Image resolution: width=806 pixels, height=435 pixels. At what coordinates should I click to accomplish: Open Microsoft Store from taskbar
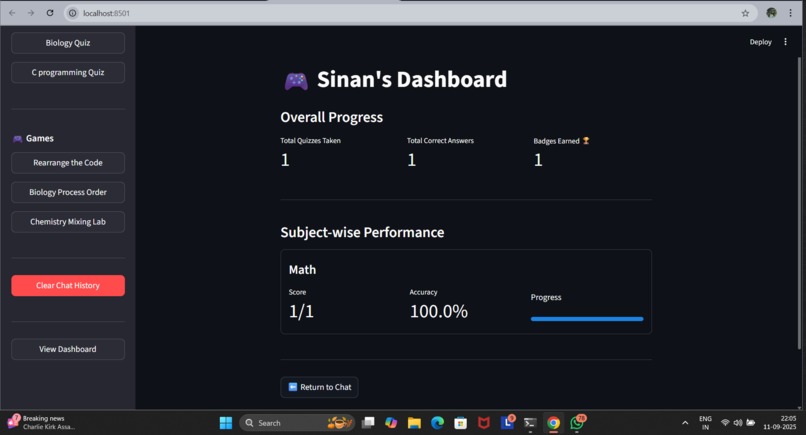pyautogui.click(x=461, y=423)
